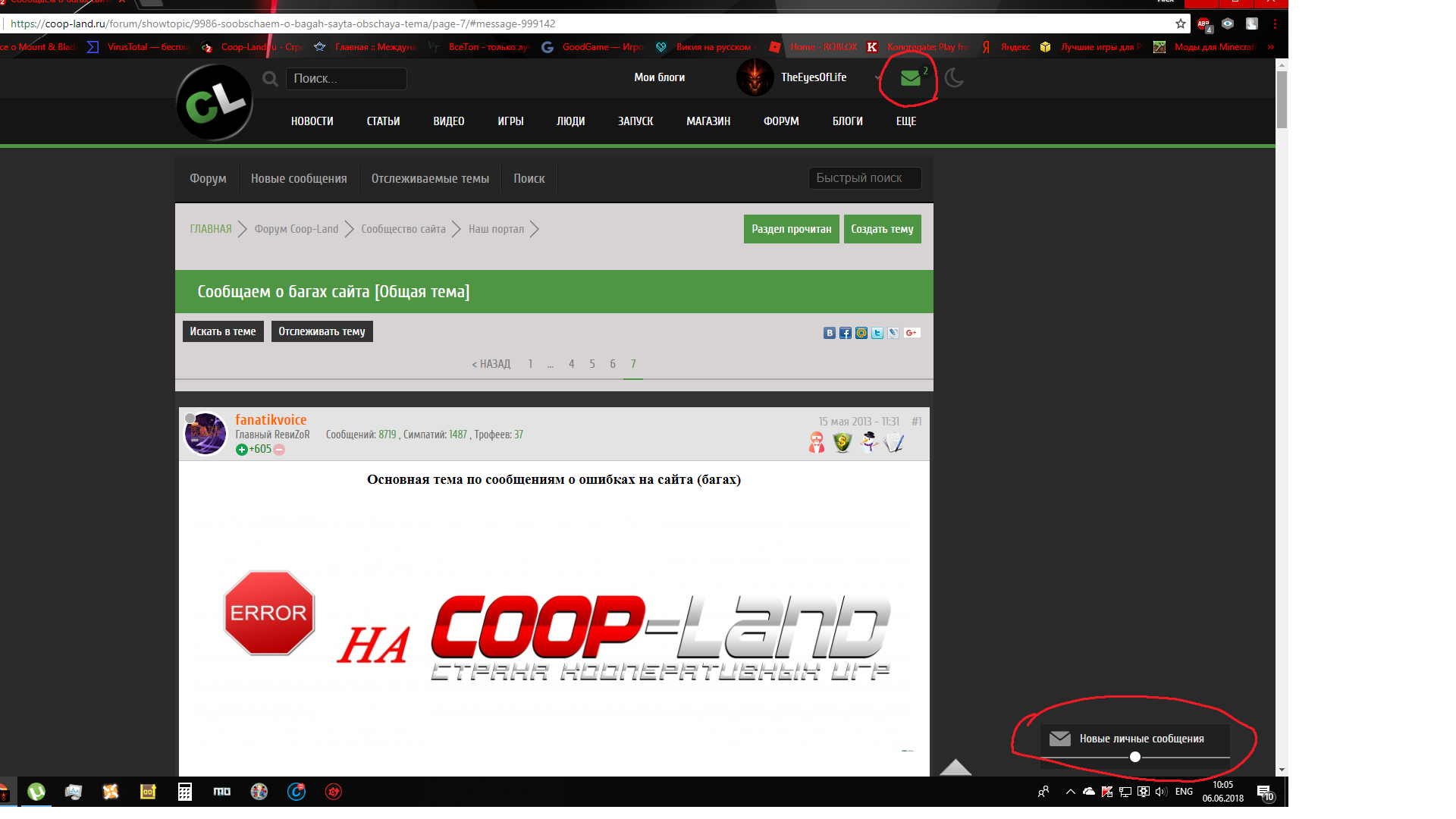Click the search magnifier icon
Screen dimensions: 1456x819
click(x=270, y=78)
